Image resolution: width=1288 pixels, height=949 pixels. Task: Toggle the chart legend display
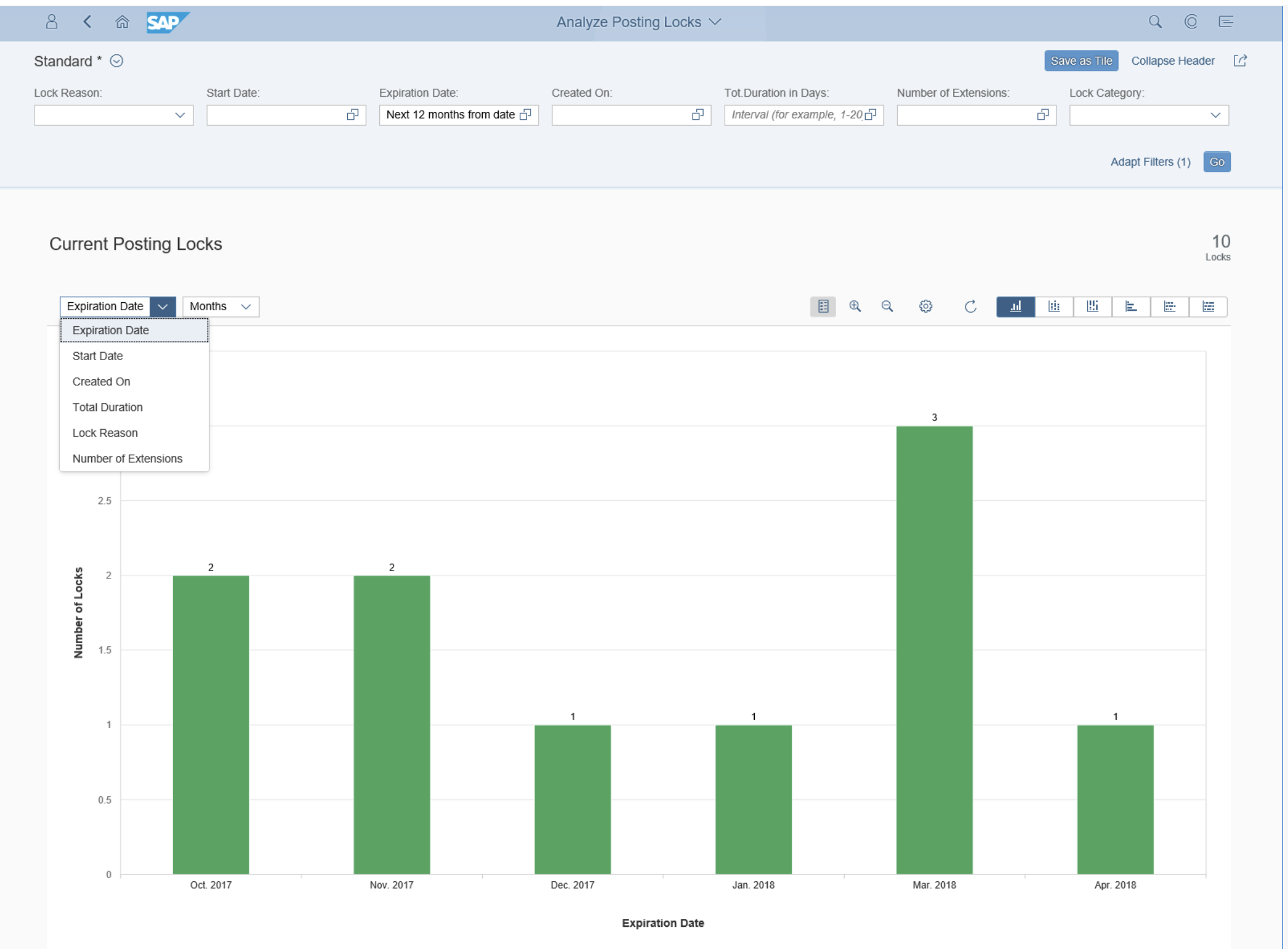[x=823, y=306]
